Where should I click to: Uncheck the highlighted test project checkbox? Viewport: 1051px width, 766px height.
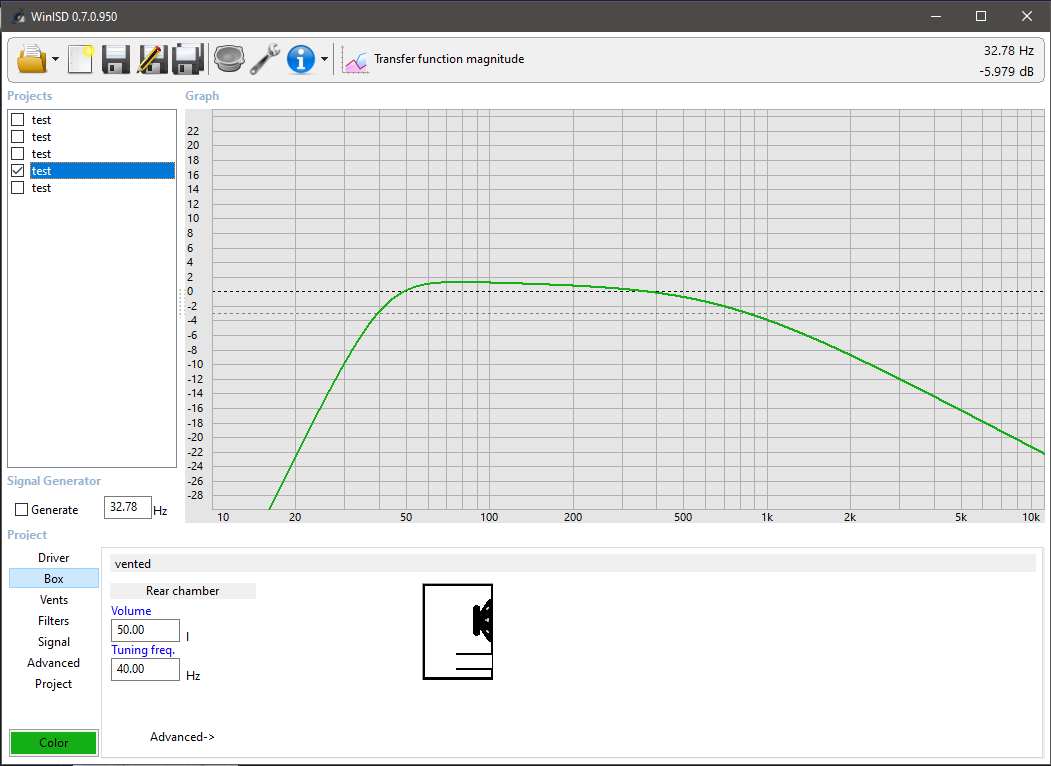coord(17,171)
